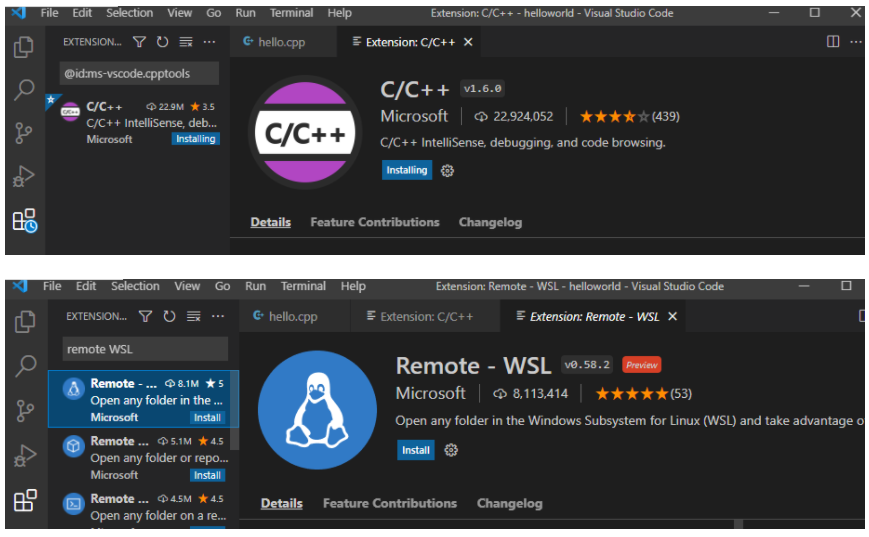869x537 pixels.
Task: Select C/C++ extension entry in top sidebar
Action: pos(138,122)
